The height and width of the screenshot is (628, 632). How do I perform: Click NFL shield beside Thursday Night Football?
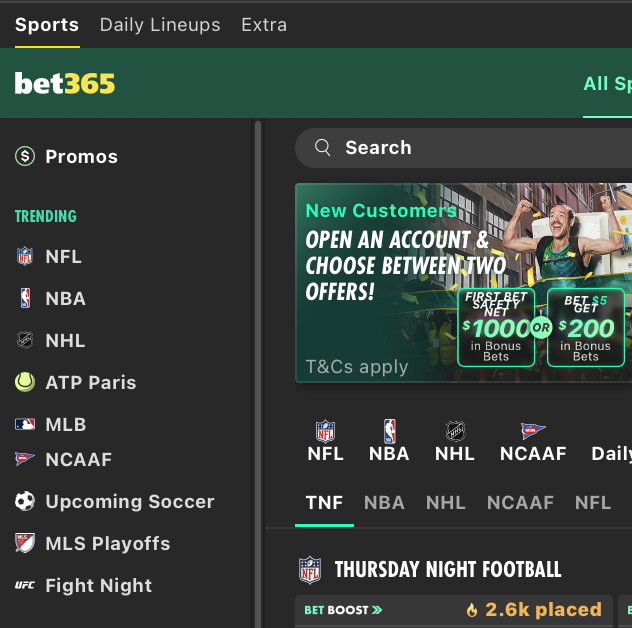pos(310,570)
